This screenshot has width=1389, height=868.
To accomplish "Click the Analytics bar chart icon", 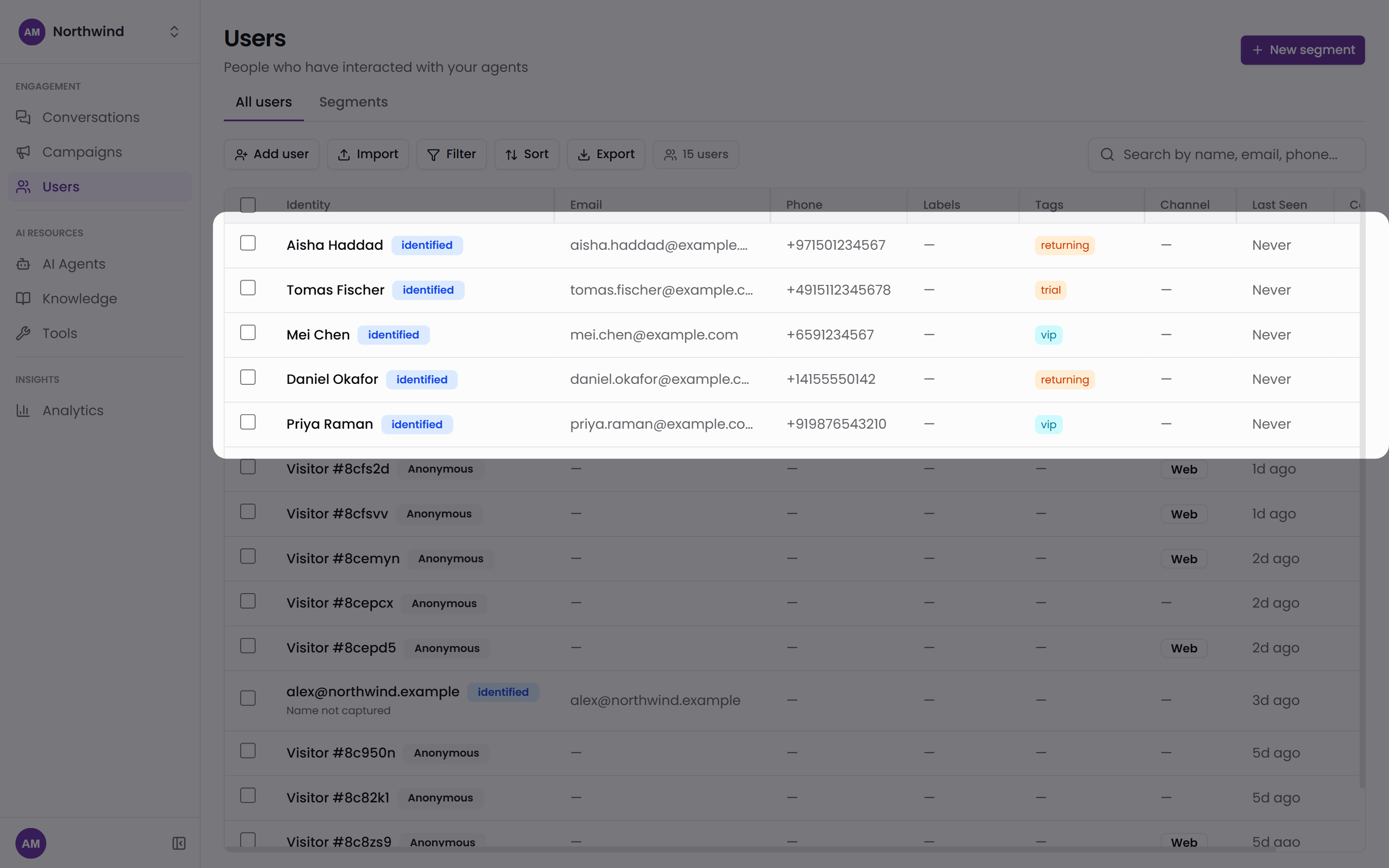I will tap(23, 410).
